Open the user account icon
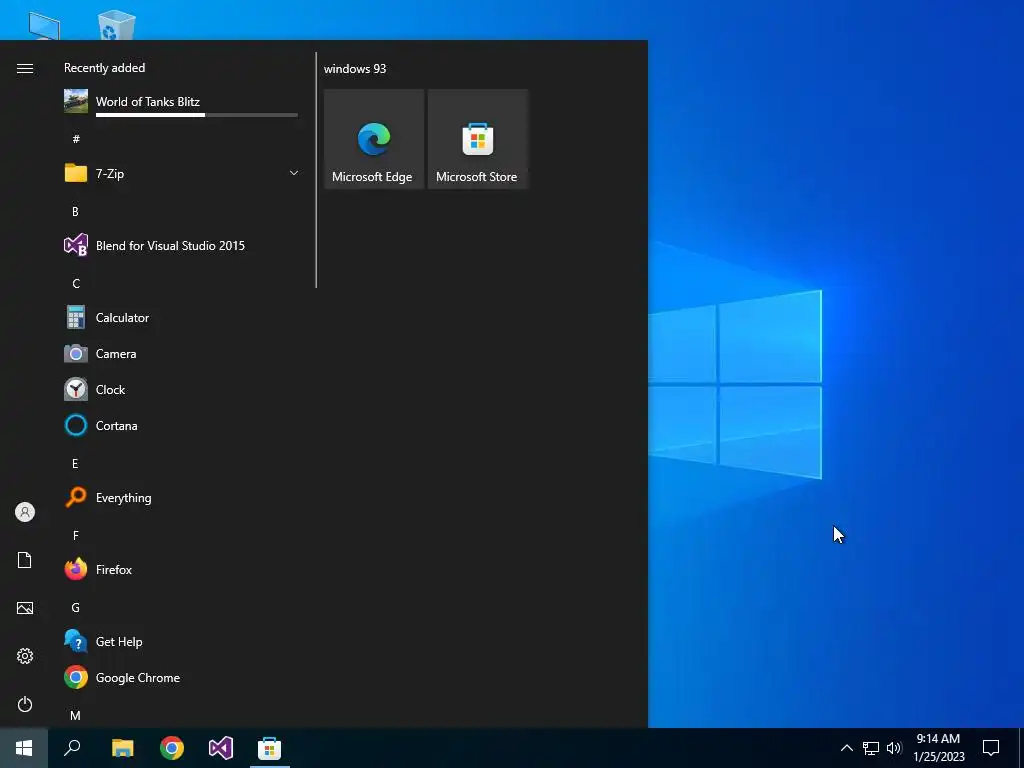 pyautogui.click(x=25, y=512)
